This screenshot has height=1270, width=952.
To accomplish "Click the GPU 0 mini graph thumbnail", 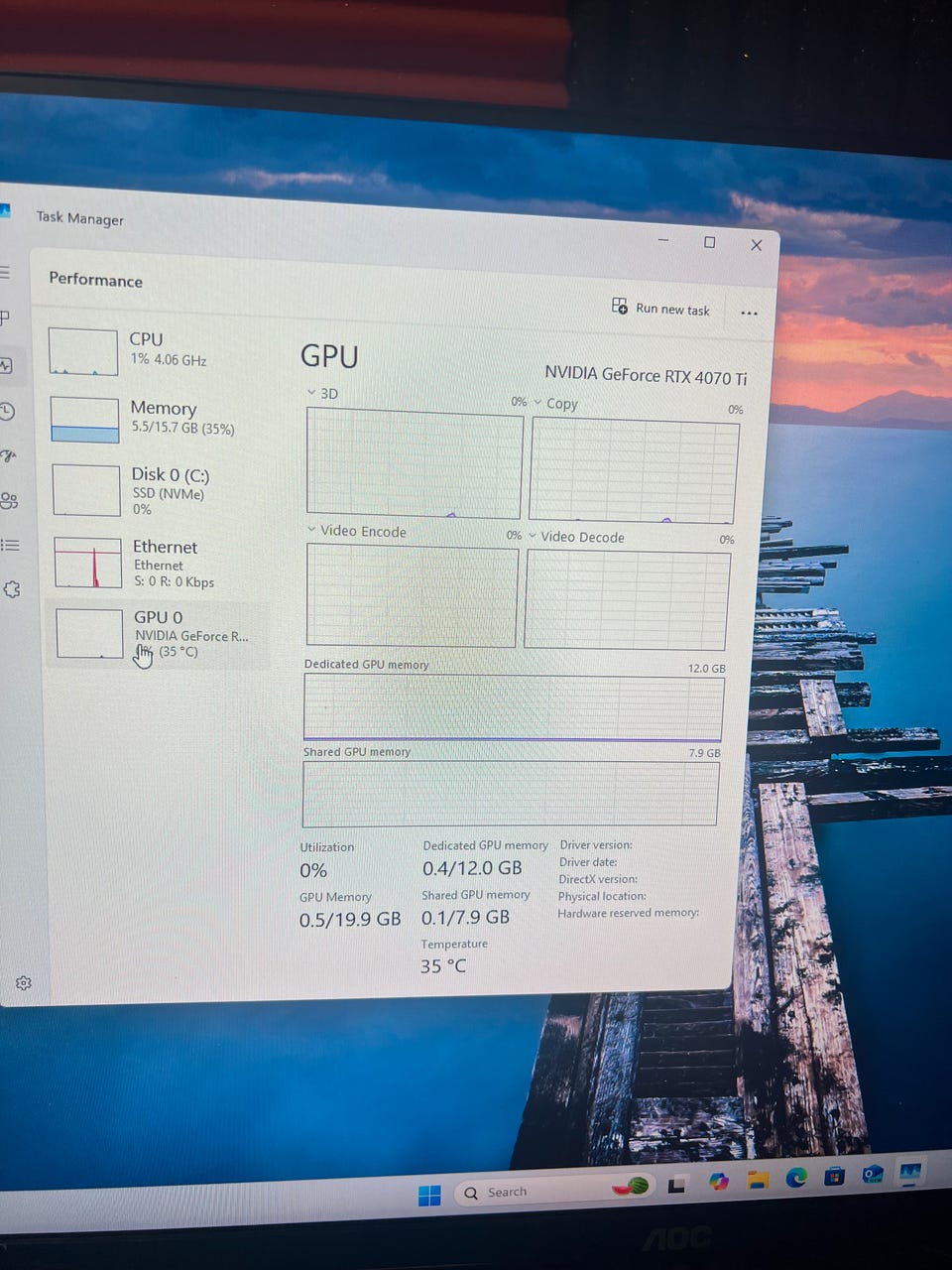I will tap(89, 634).
